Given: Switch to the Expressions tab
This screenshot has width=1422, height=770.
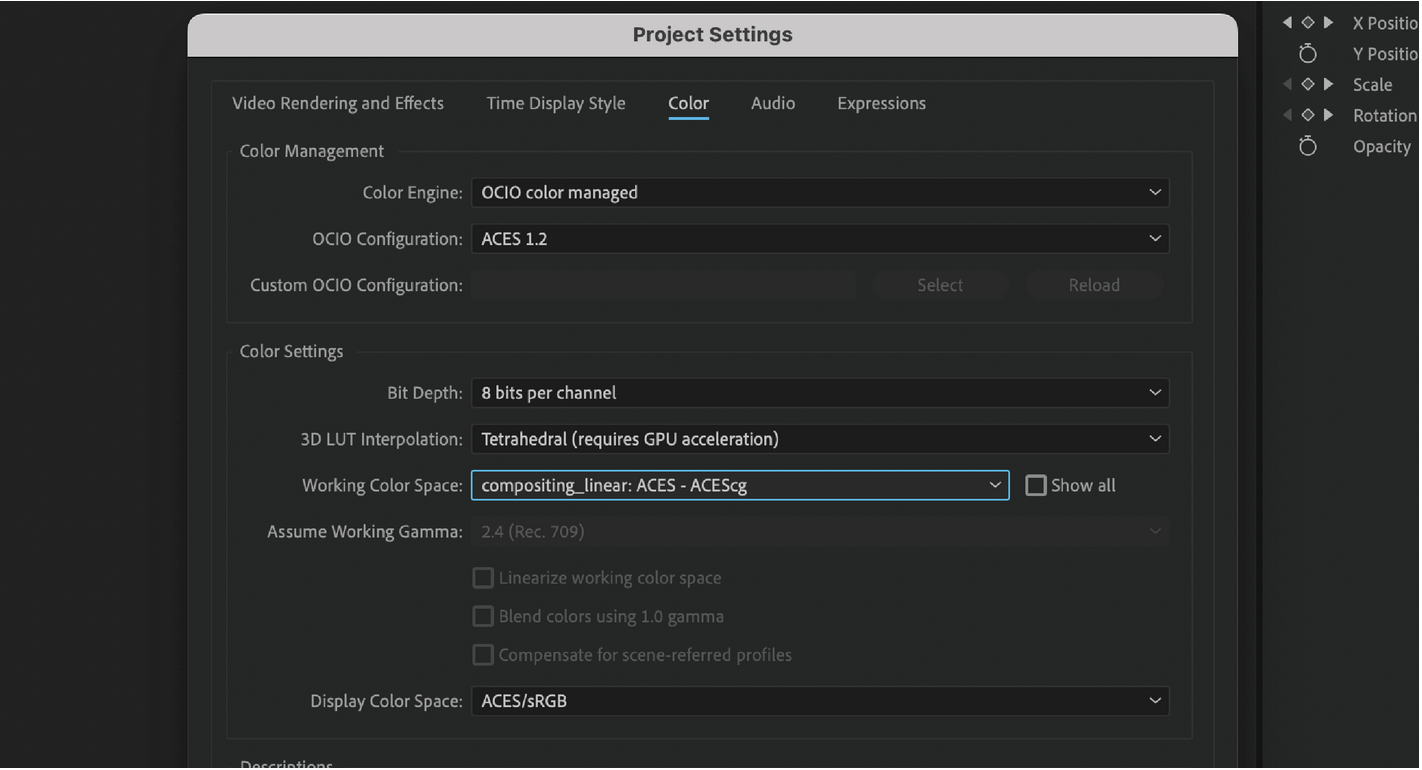Looking at the screenshot, I should [881, 103].
